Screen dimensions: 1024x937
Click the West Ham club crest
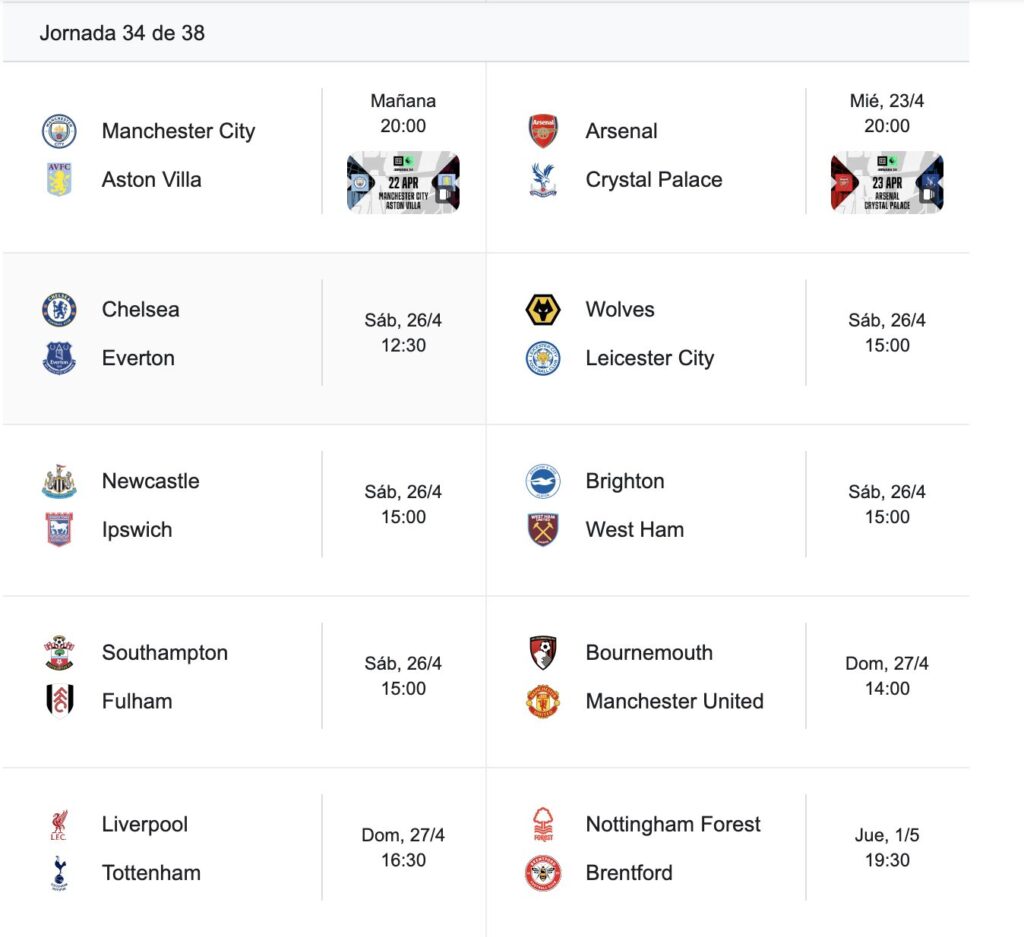click(543, 530)
